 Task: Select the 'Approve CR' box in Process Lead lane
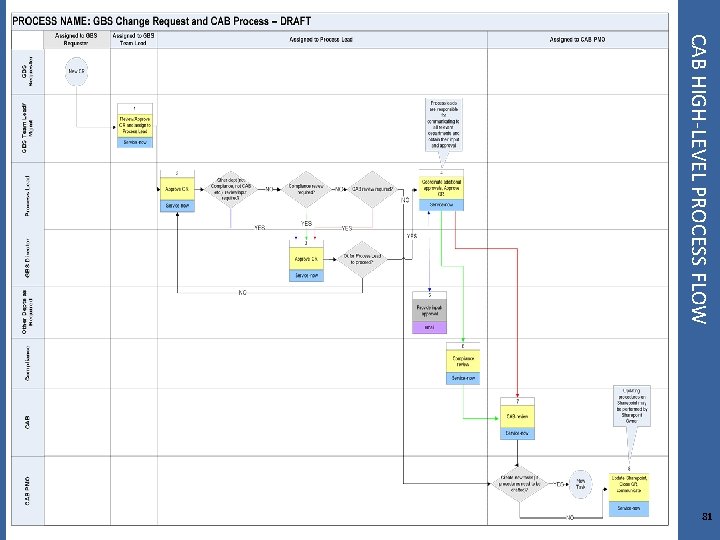coord(177,189)
